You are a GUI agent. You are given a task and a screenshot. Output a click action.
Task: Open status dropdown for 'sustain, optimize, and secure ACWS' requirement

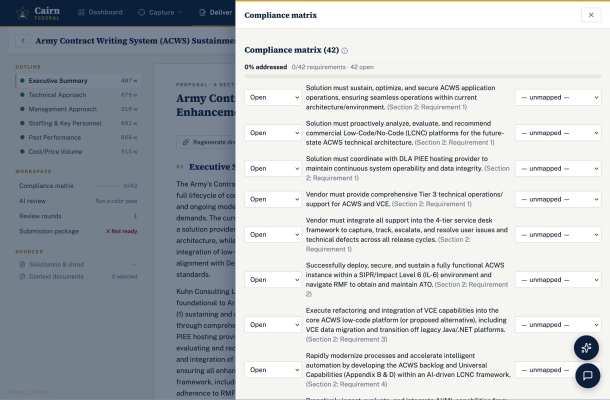(273, 97)
